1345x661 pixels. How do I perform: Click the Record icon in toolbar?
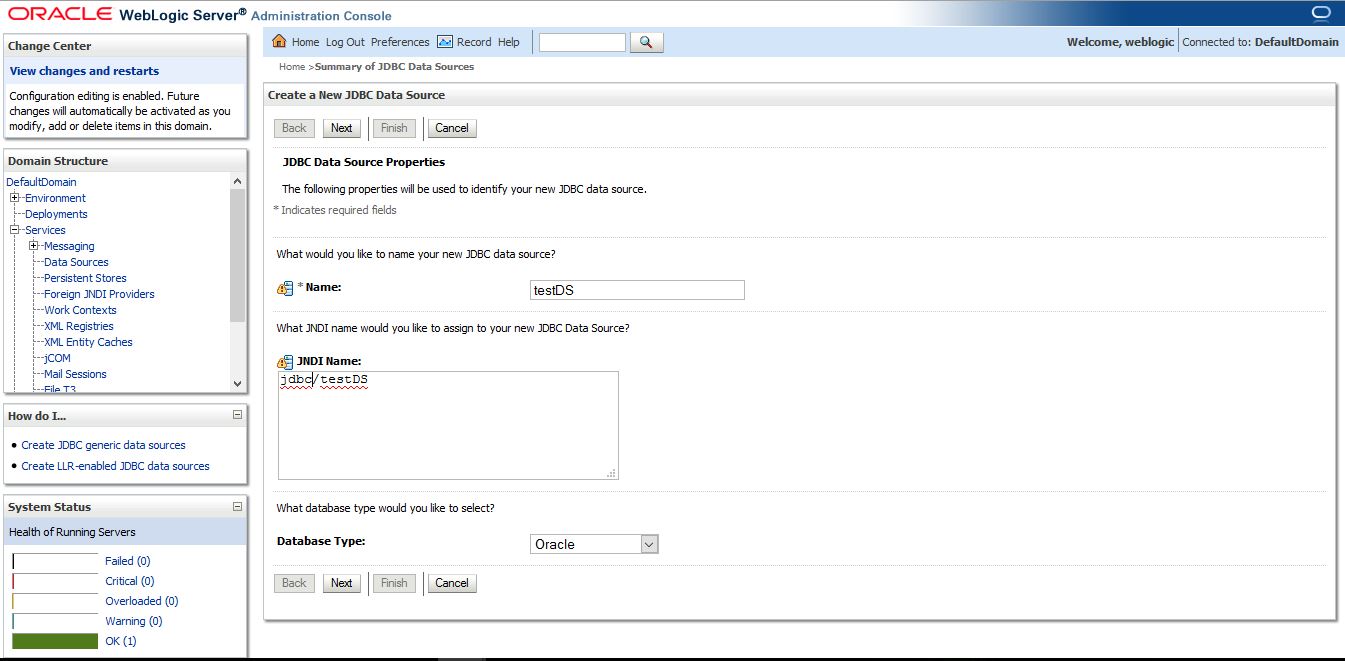point(445,42)
